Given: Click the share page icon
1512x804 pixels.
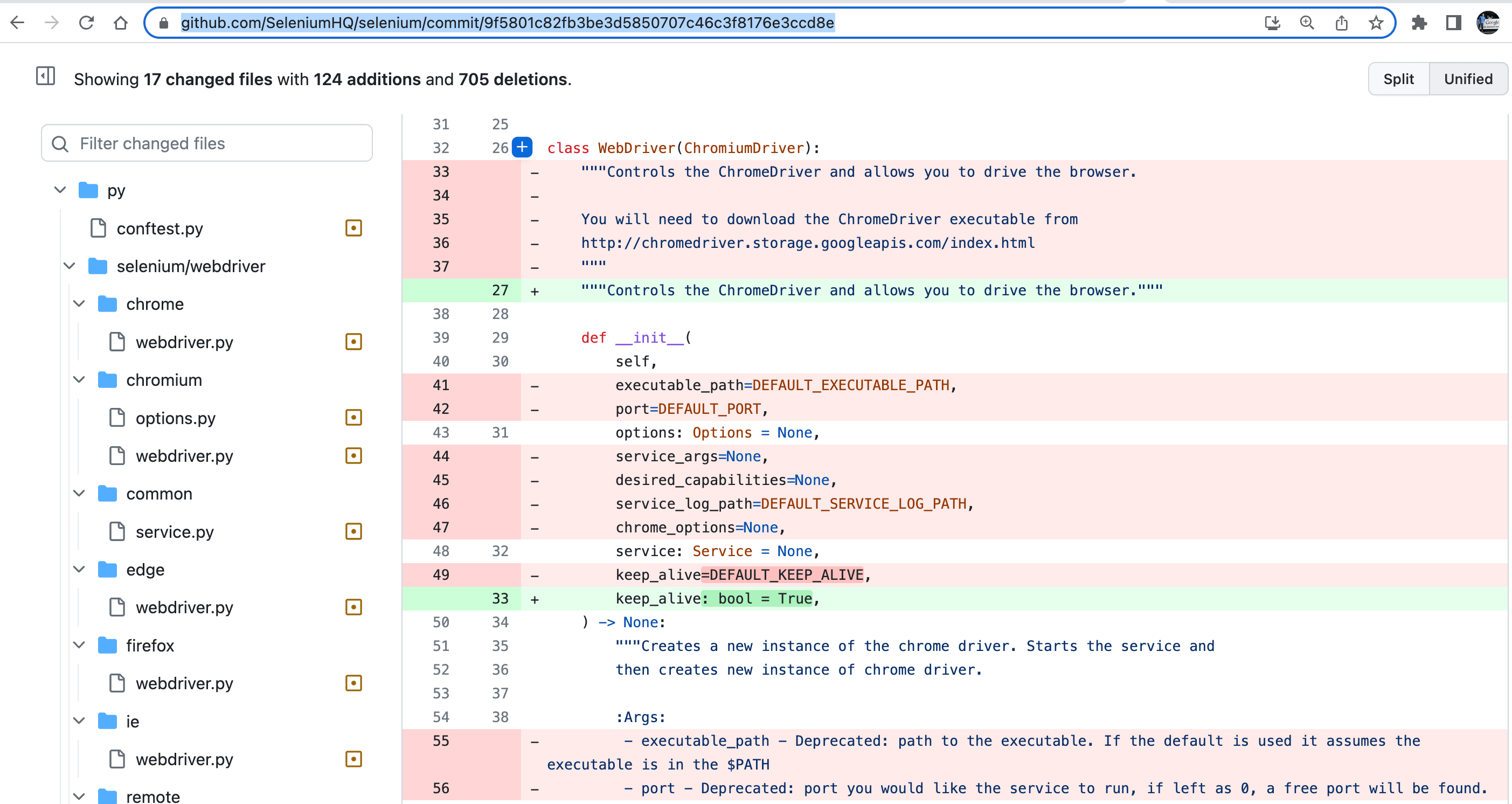Looking at the screenshot, I should pos(1341,23).
